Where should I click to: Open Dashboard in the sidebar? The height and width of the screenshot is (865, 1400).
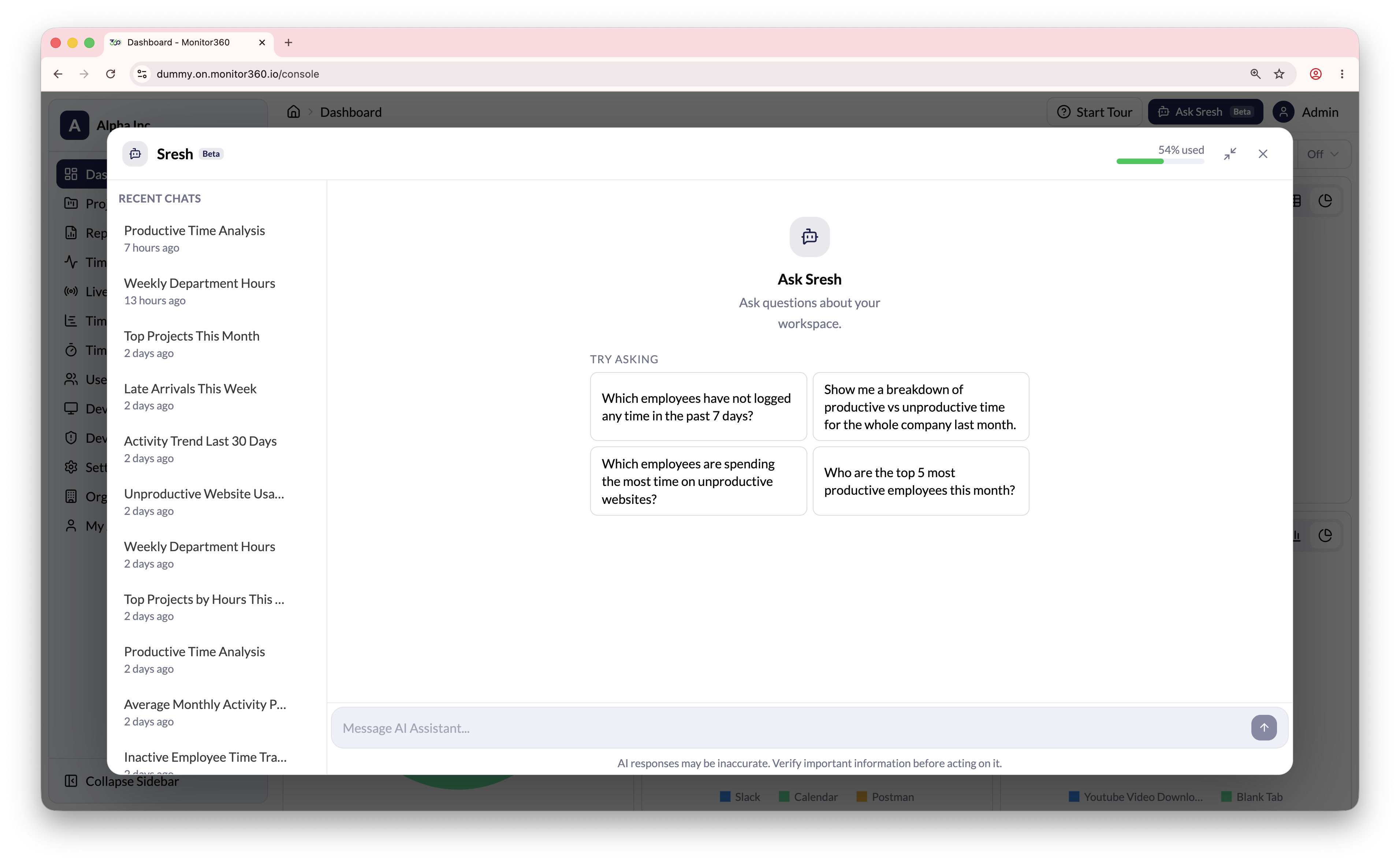82,174
